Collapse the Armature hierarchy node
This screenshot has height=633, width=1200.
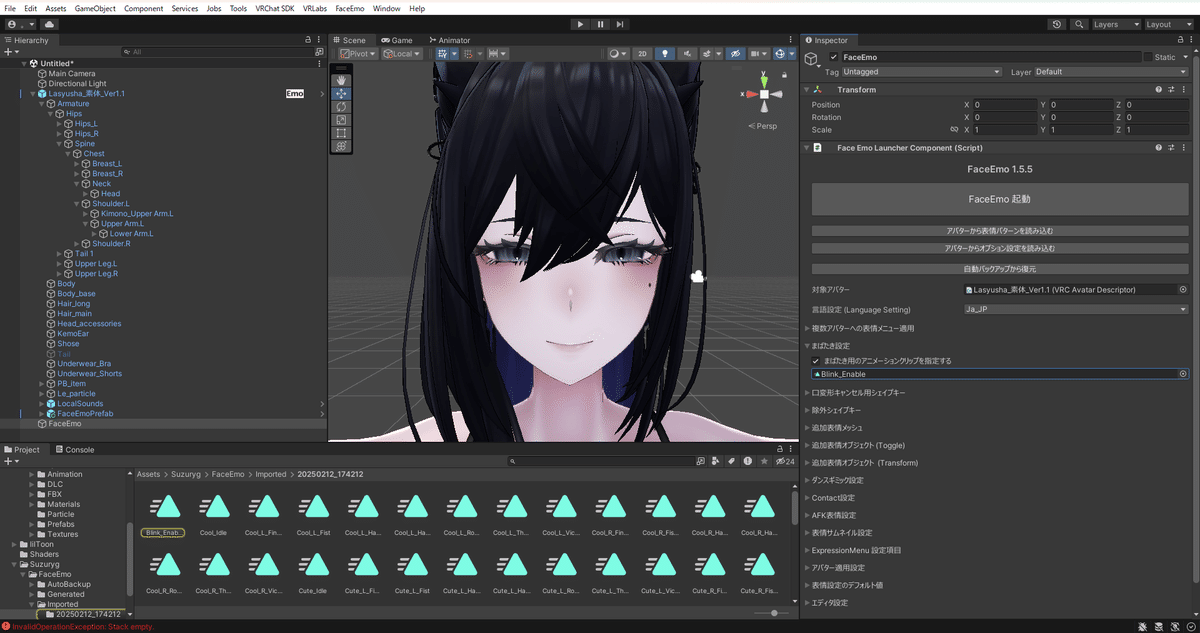[x=42, y=104]
